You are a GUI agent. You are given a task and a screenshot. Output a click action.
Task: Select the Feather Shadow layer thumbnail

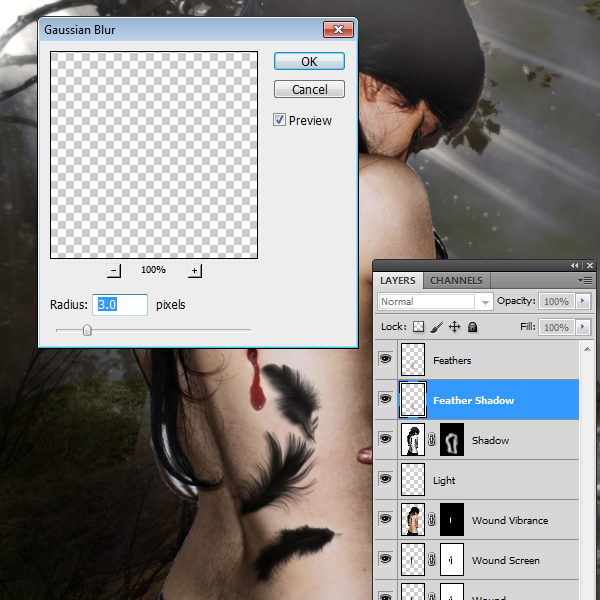point(413,399)
